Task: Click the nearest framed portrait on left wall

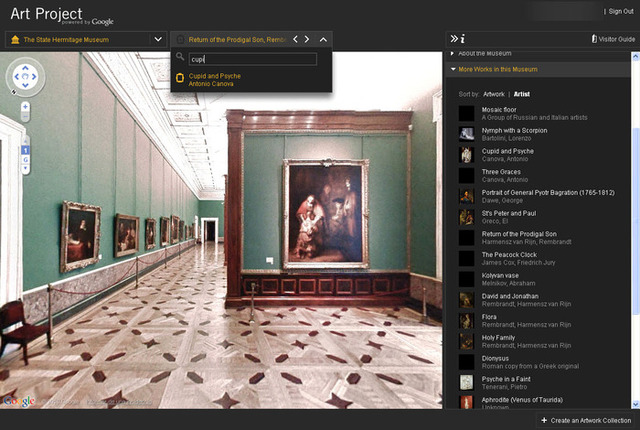Action: 80,237
